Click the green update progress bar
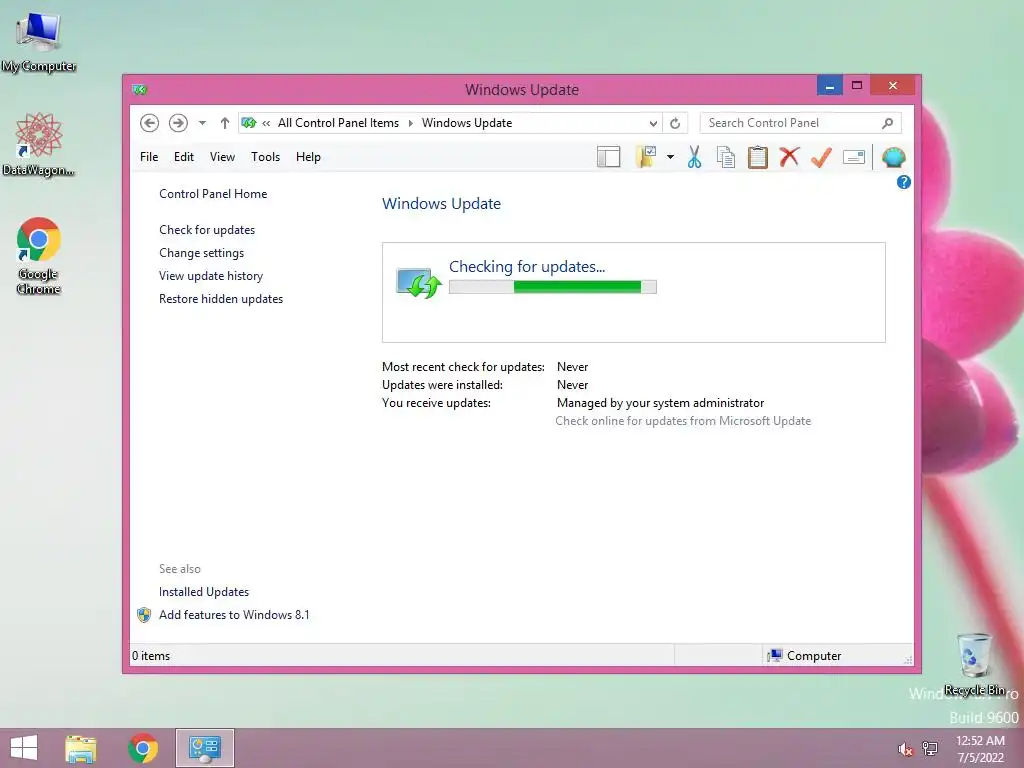This screenshot has width=1024, height=768. (x=552, y=287)
